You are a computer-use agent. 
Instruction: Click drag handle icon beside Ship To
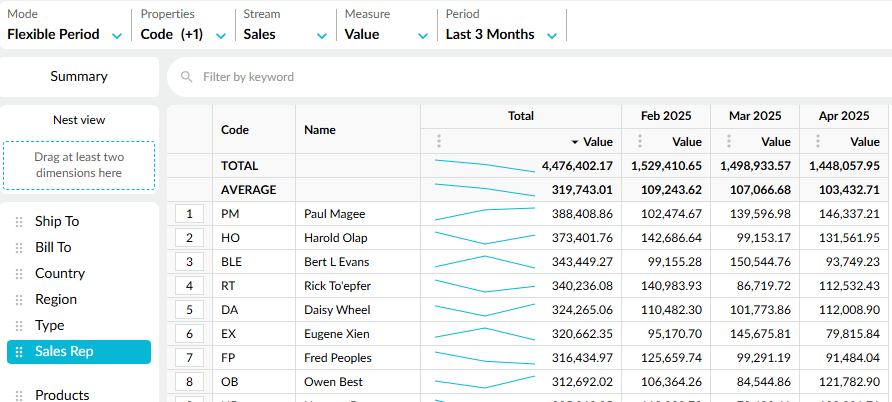19,222
